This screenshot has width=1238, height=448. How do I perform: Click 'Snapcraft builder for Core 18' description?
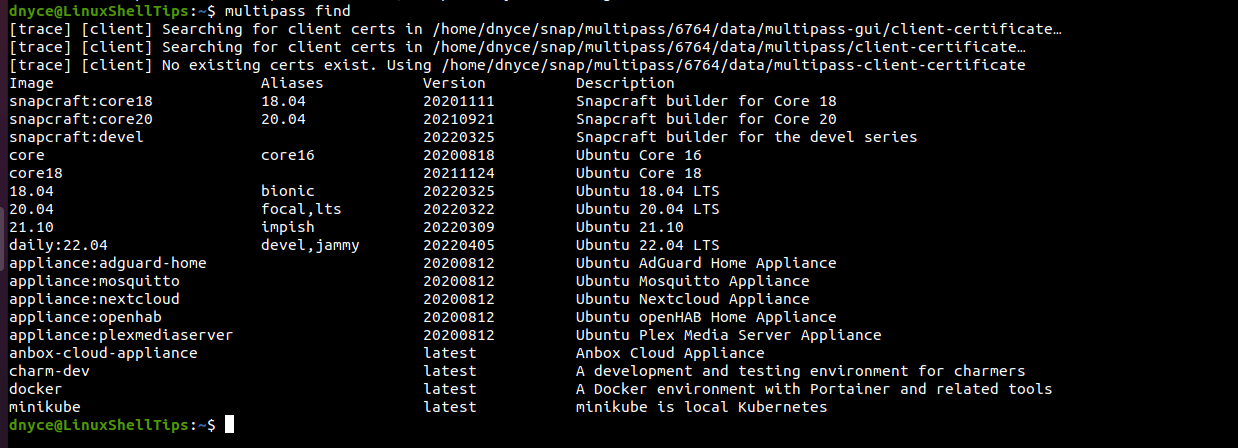point(706,101)
